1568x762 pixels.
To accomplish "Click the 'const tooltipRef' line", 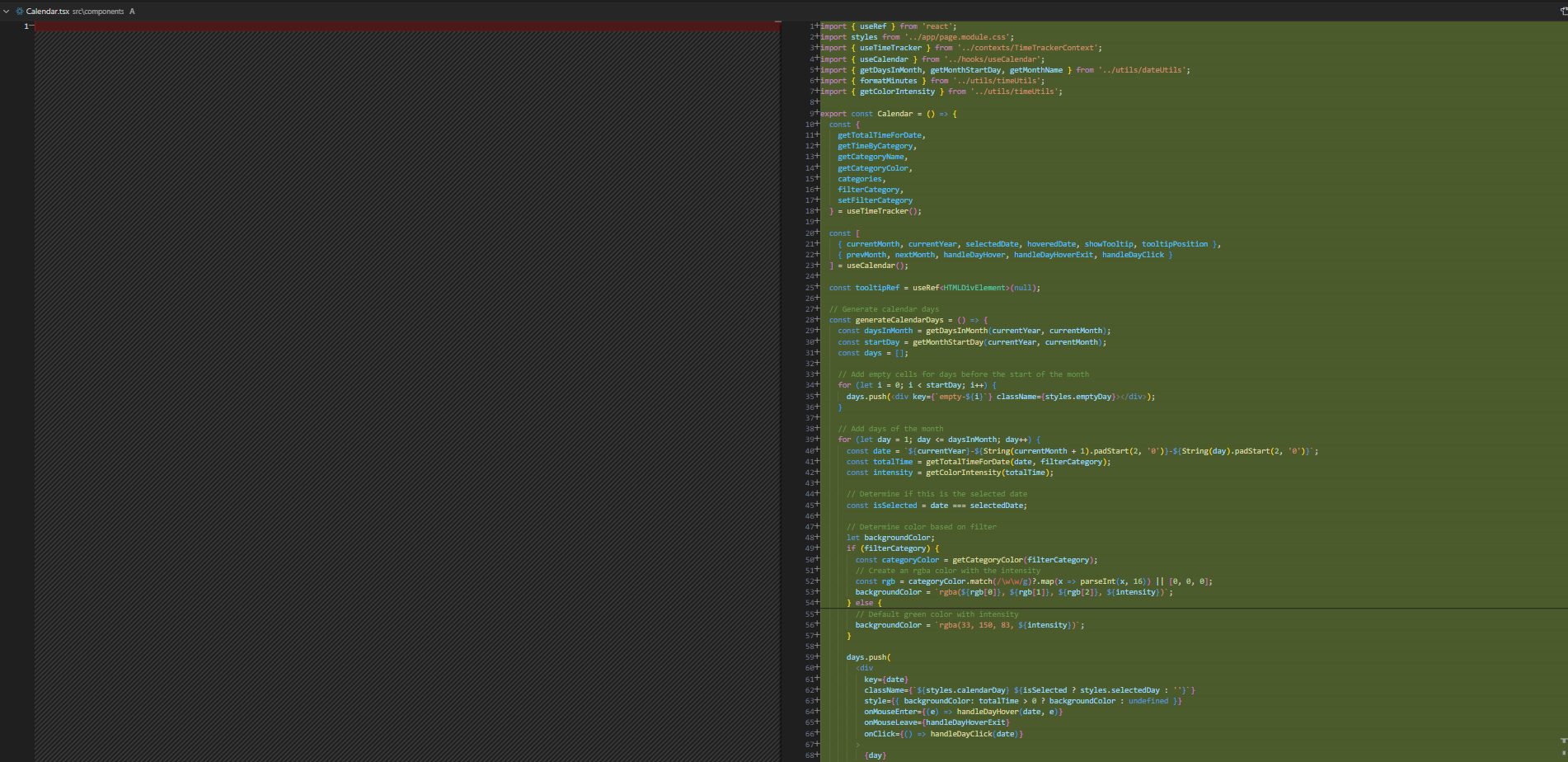I will point(935,288).
